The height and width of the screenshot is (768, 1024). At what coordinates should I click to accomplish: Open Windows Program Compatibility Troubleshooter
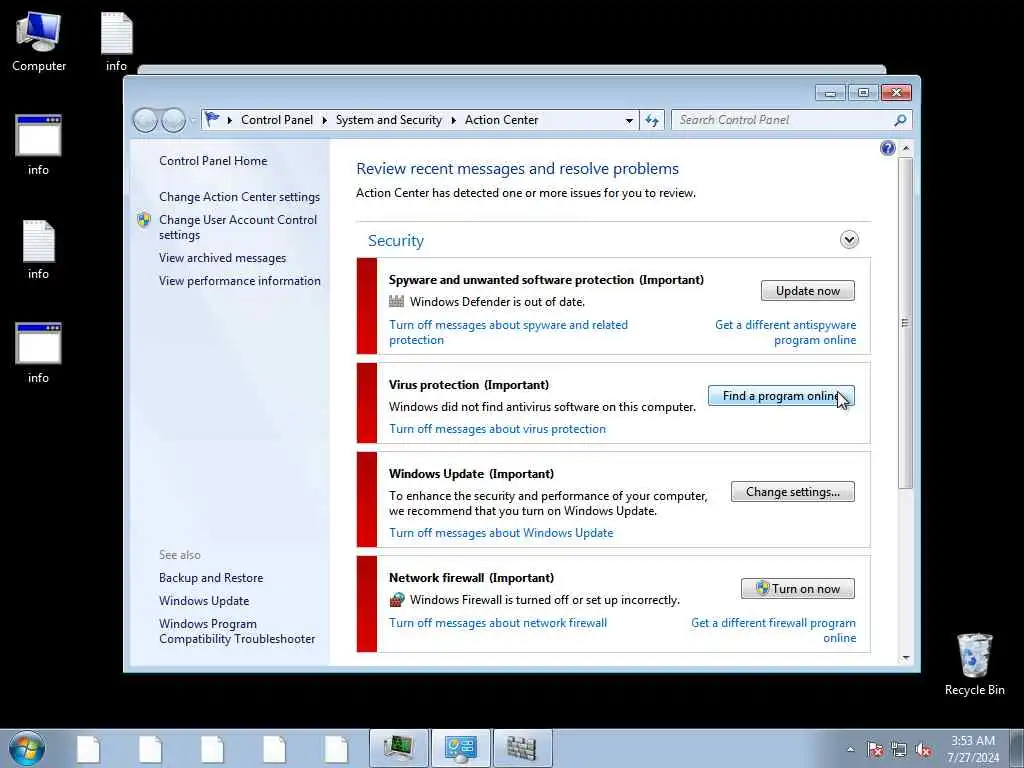237,631
